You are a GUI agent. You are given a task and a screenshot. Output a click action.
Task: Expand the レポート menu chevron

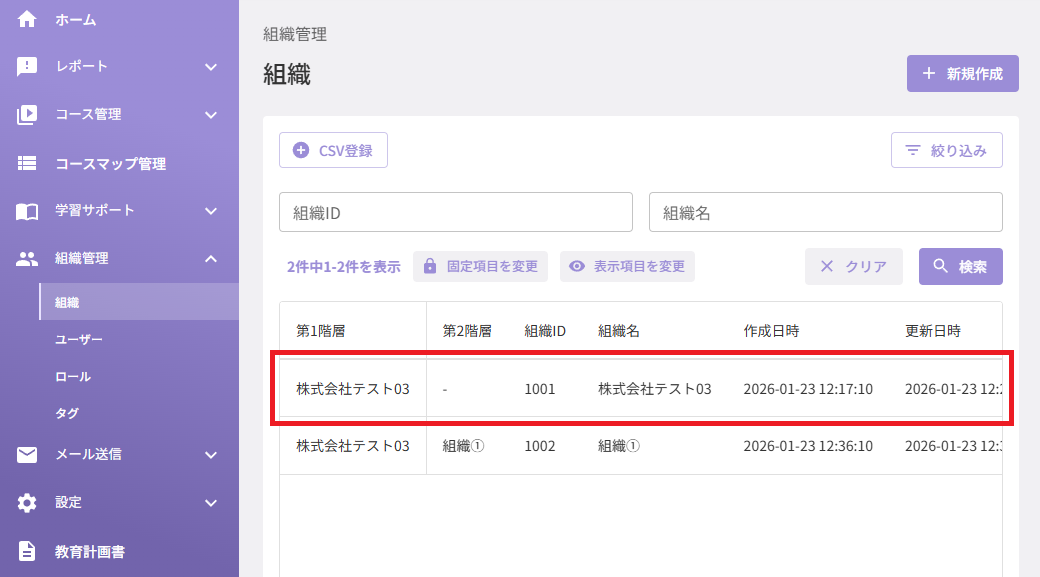[211, 67]
